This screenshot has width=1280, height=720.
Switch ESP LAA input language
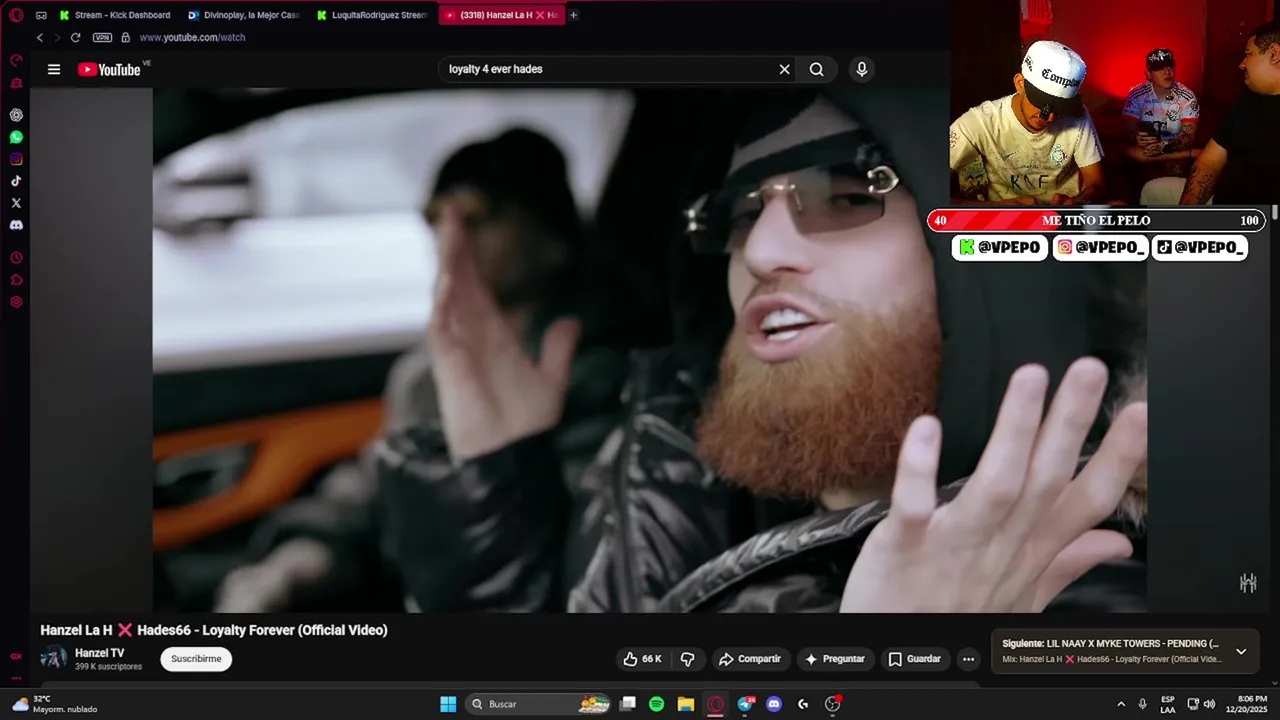pos(1168,704)
